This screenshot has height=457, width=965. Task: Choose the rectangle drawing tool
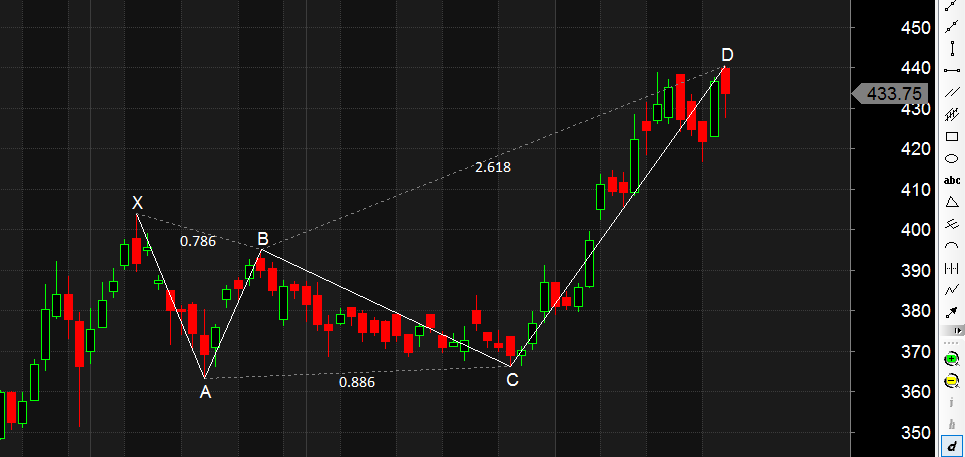pyautogui.click(x=952, y=137)
